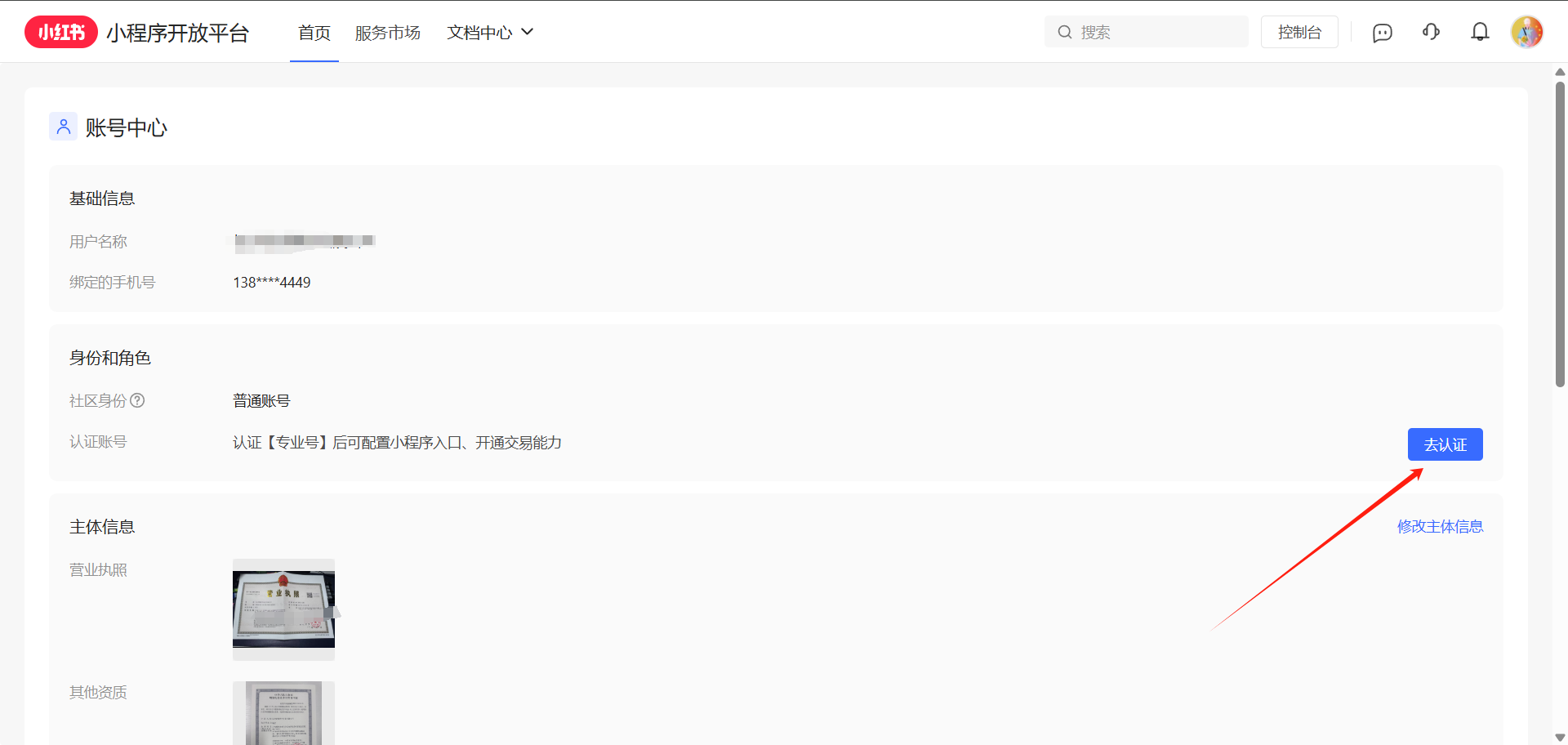Click the search magnifier icon

tap(1065, 32)
